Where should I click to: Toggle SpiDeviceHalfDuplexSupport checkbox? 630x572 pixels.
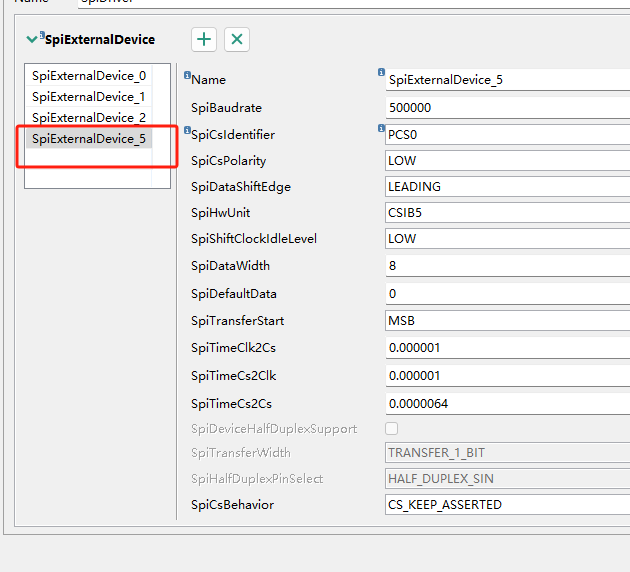point(391,428)
